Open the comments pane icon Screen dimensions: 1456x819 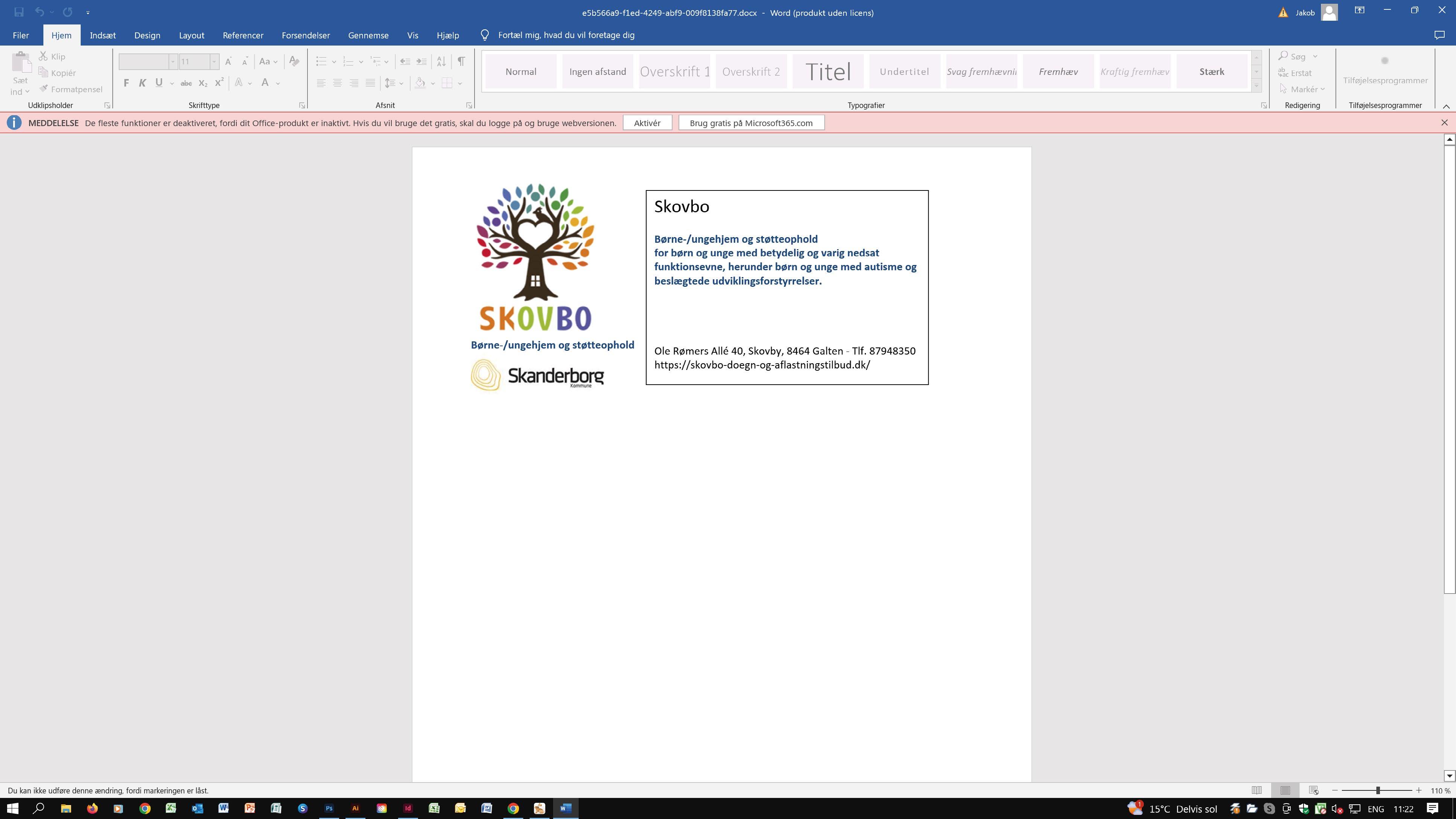coord(1439,35)
